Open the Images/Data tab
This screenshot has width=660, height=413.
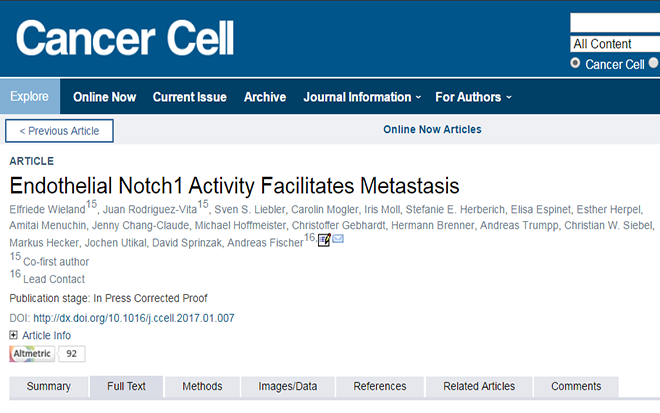[287, 386]
